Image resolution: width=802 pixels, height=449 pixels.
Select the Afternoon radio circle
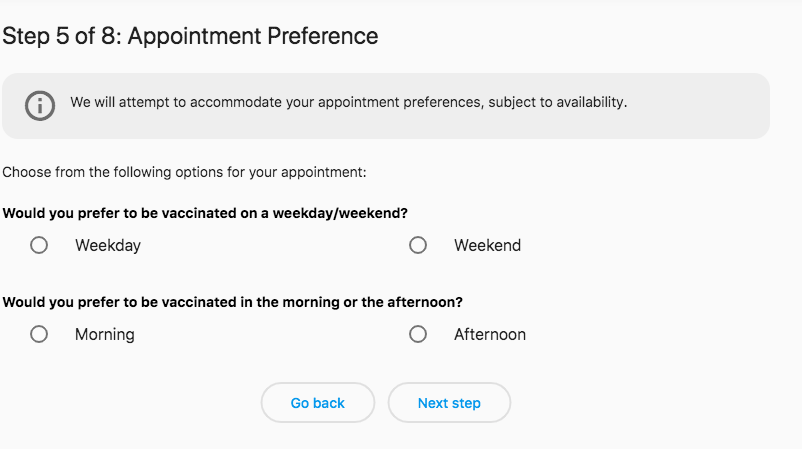pyautogui.click(x=418, y=334)
